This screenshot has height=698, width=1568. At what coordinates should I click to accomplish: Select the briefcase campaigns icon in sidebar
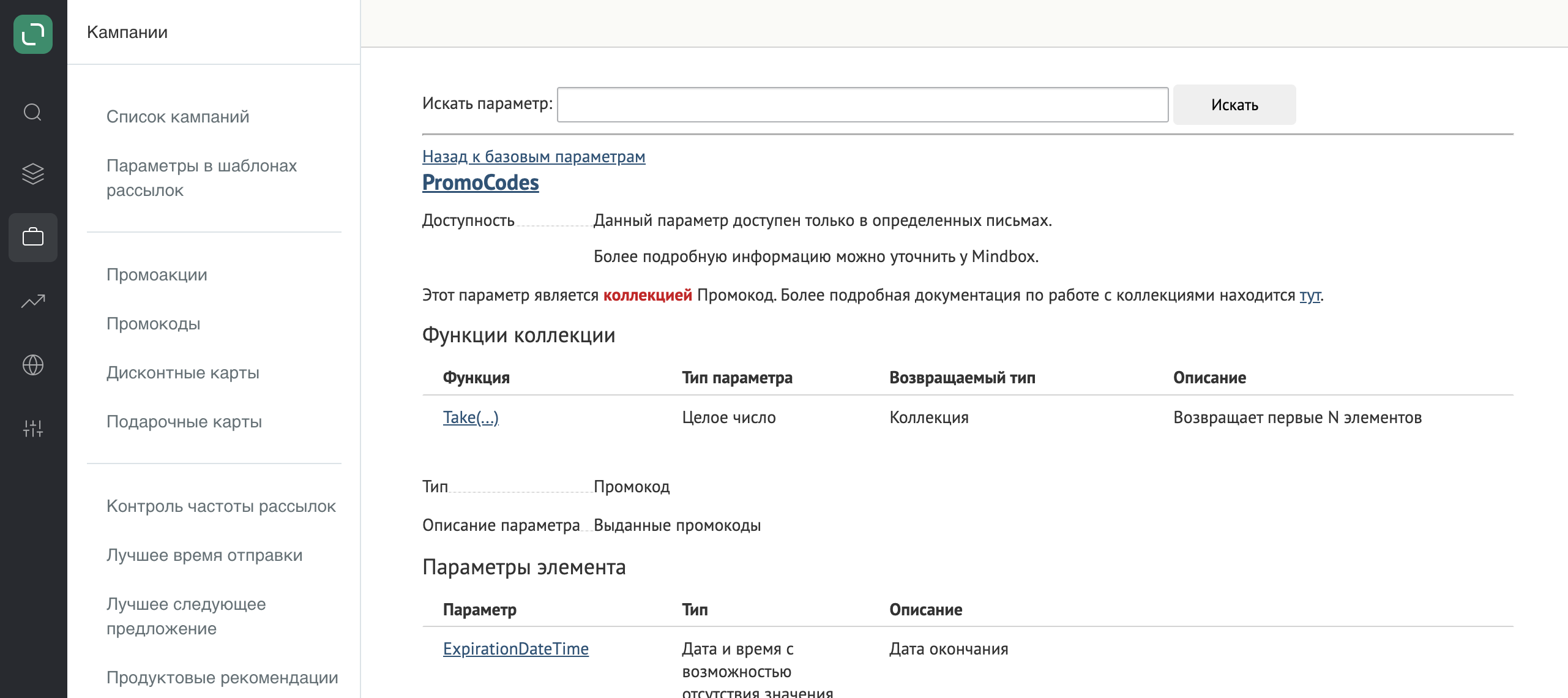click(x=33, y=237)
